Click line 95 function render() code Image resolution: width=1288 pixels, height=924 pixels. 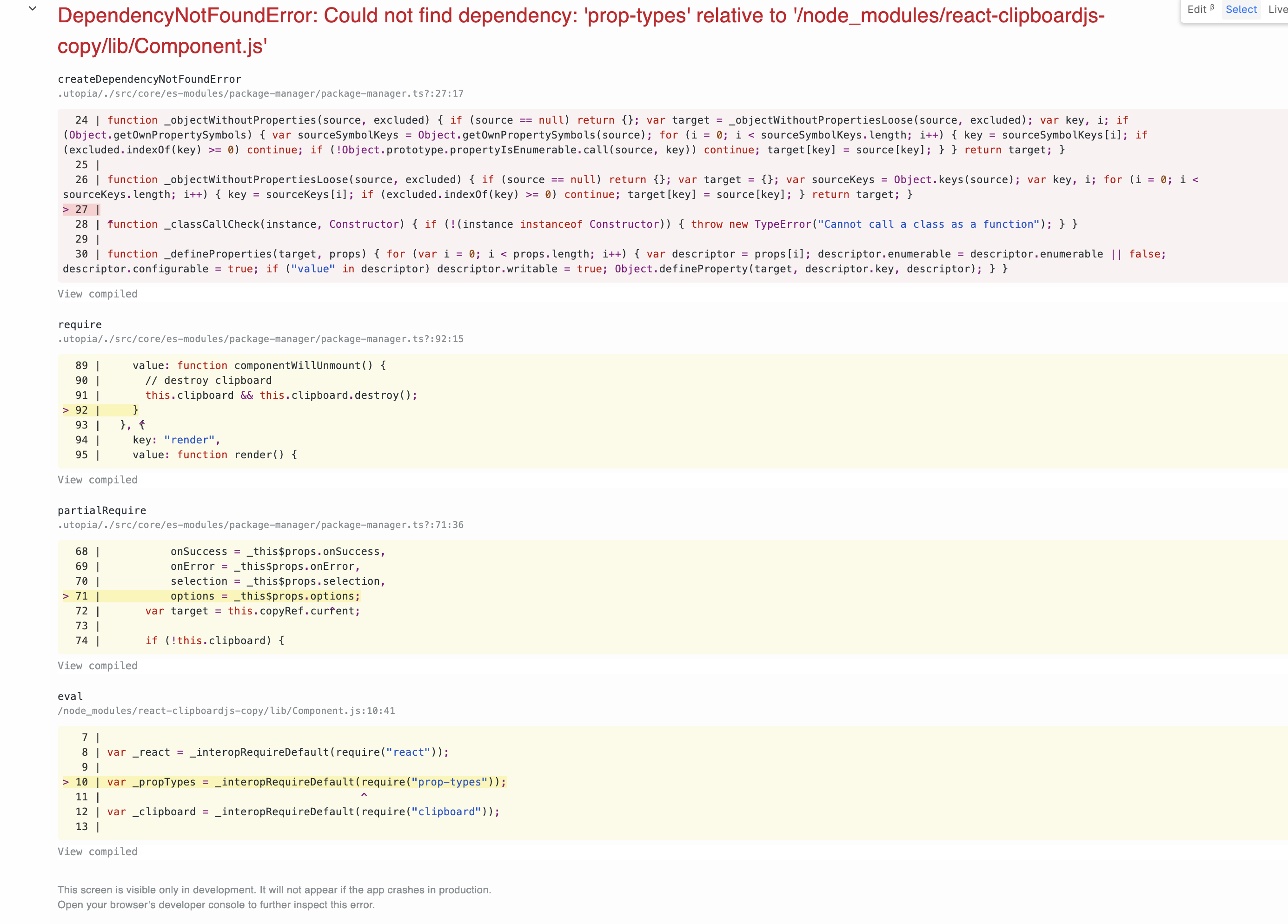tap(215, 455)
